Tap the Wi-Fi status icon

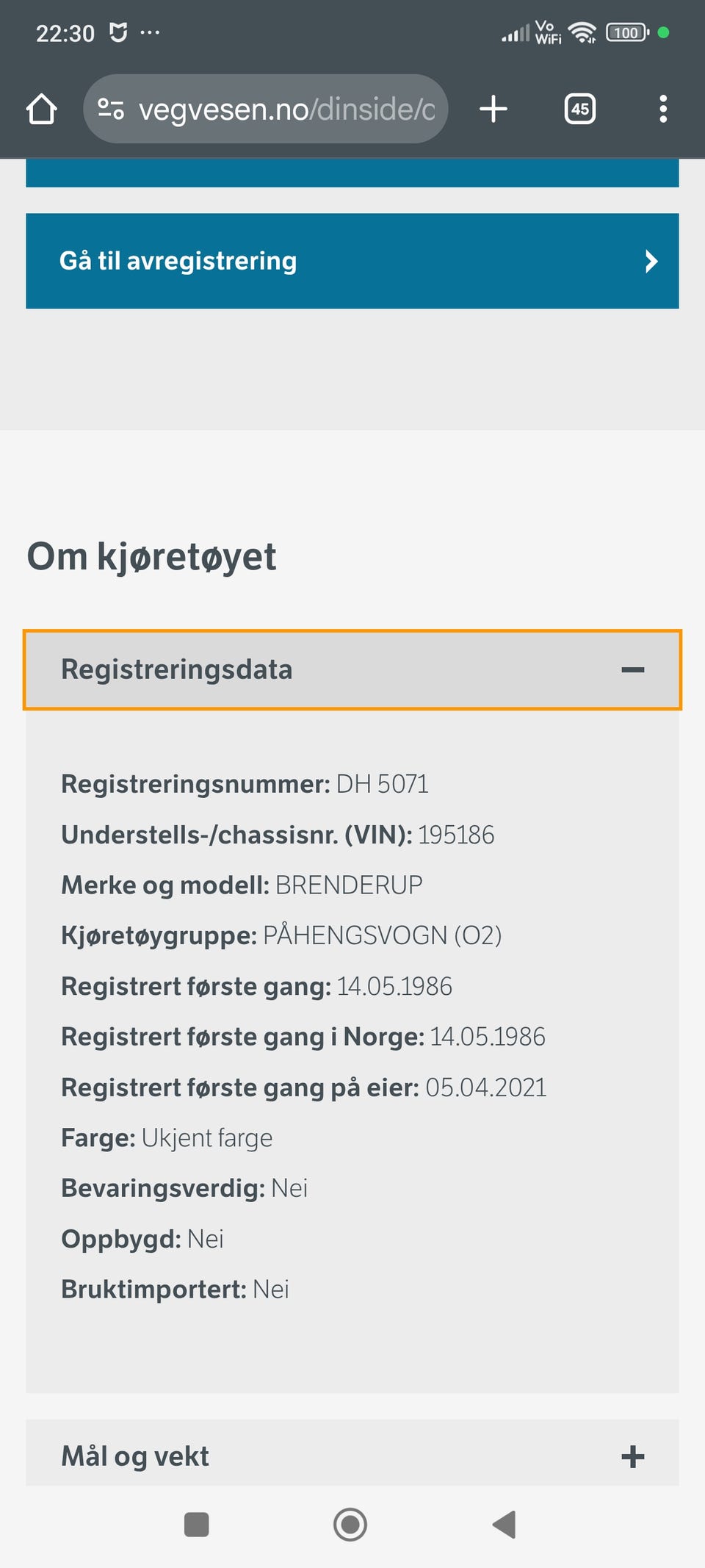[x=582, y=33]
